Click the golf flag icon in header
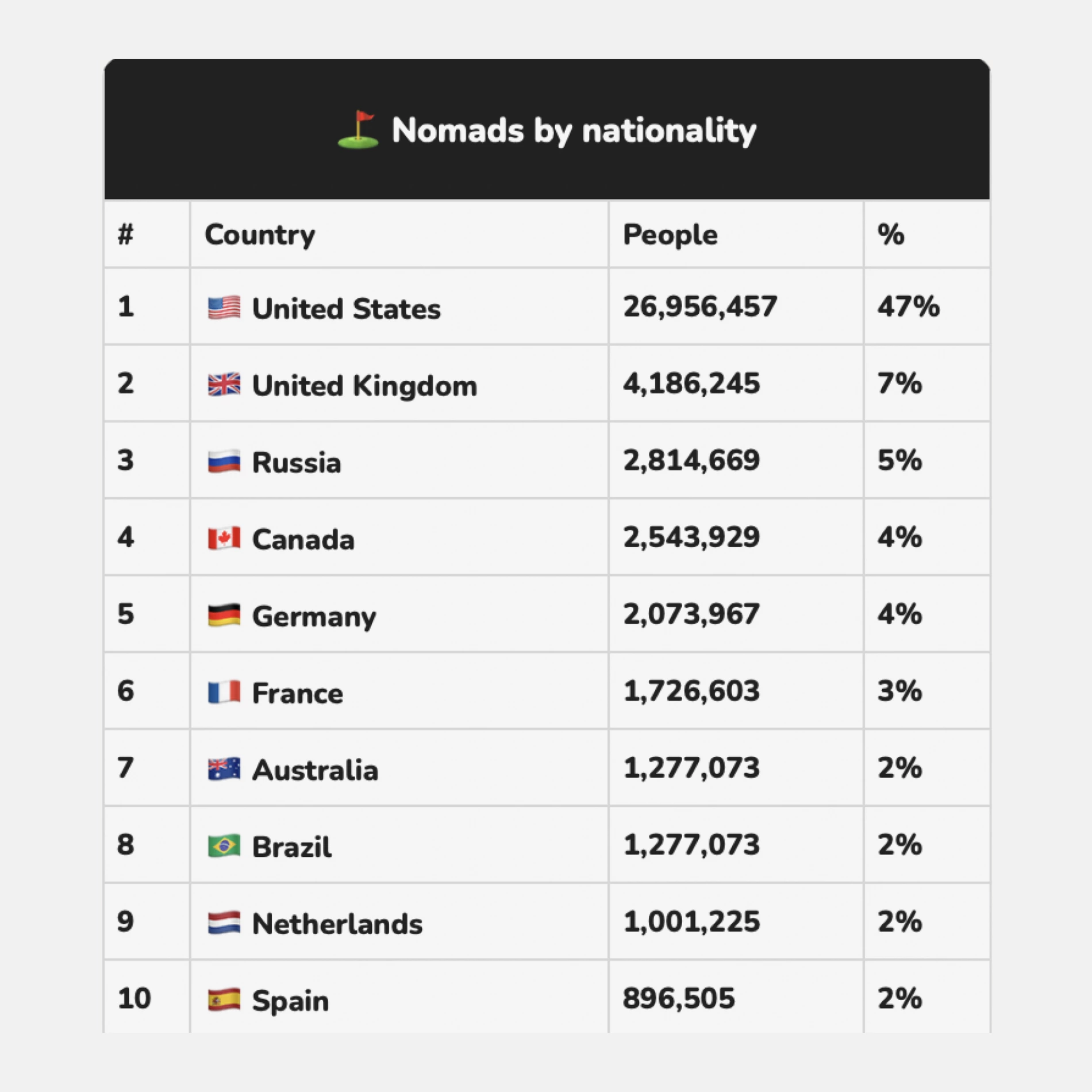1092x1092 pixels. point(358,130)
